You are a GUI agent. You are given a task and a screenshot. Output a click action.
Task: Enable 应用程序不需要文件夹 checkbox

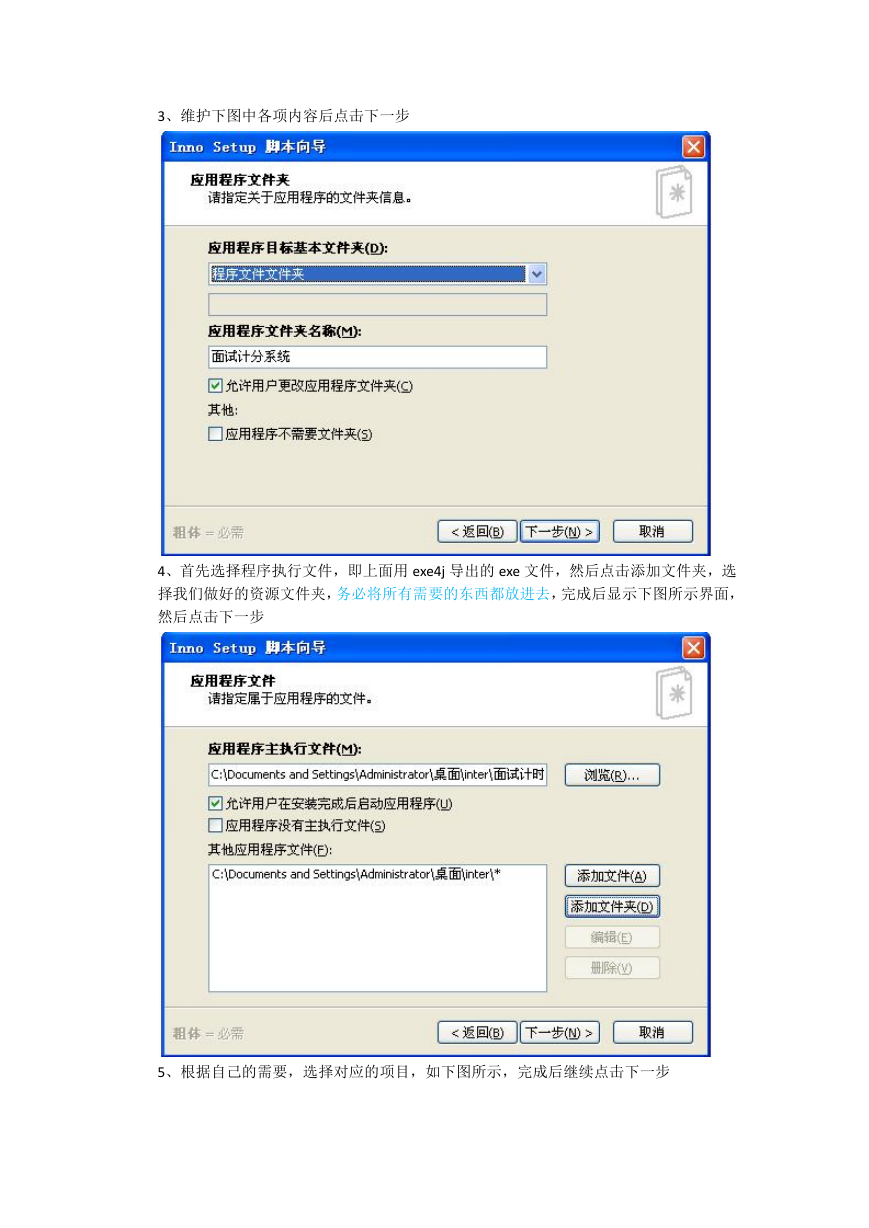215,434
